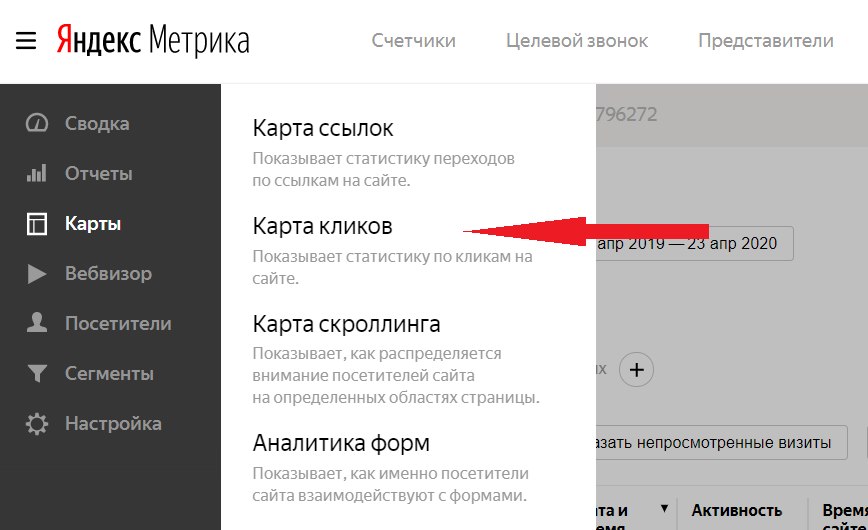Click the Сегменты funnel icon

pyautogui.click(x=37, y=374)
